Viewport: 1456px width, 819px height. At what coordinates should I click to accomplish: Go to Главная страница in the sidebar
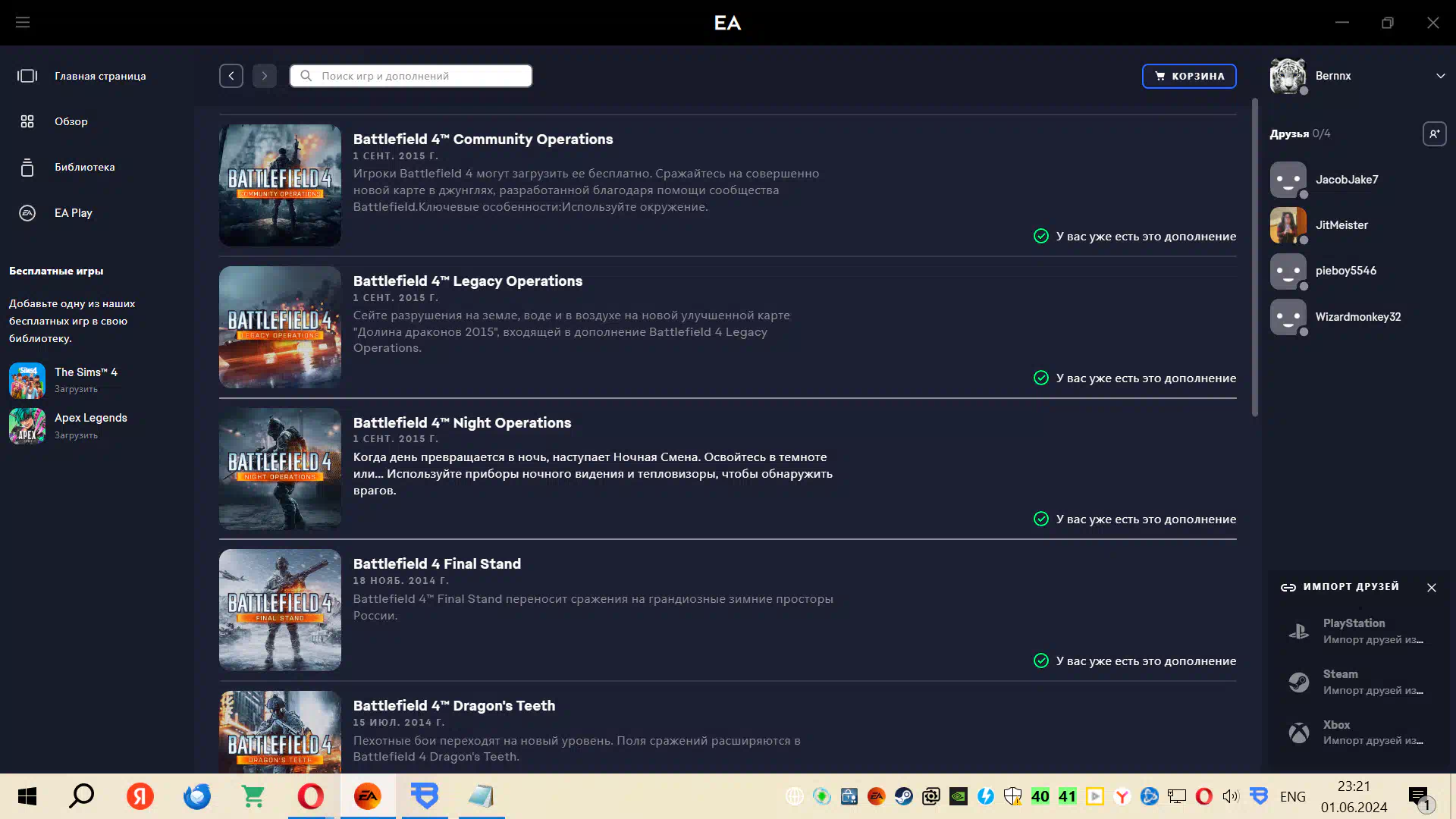pyautogui.click(x=100, y=76)
